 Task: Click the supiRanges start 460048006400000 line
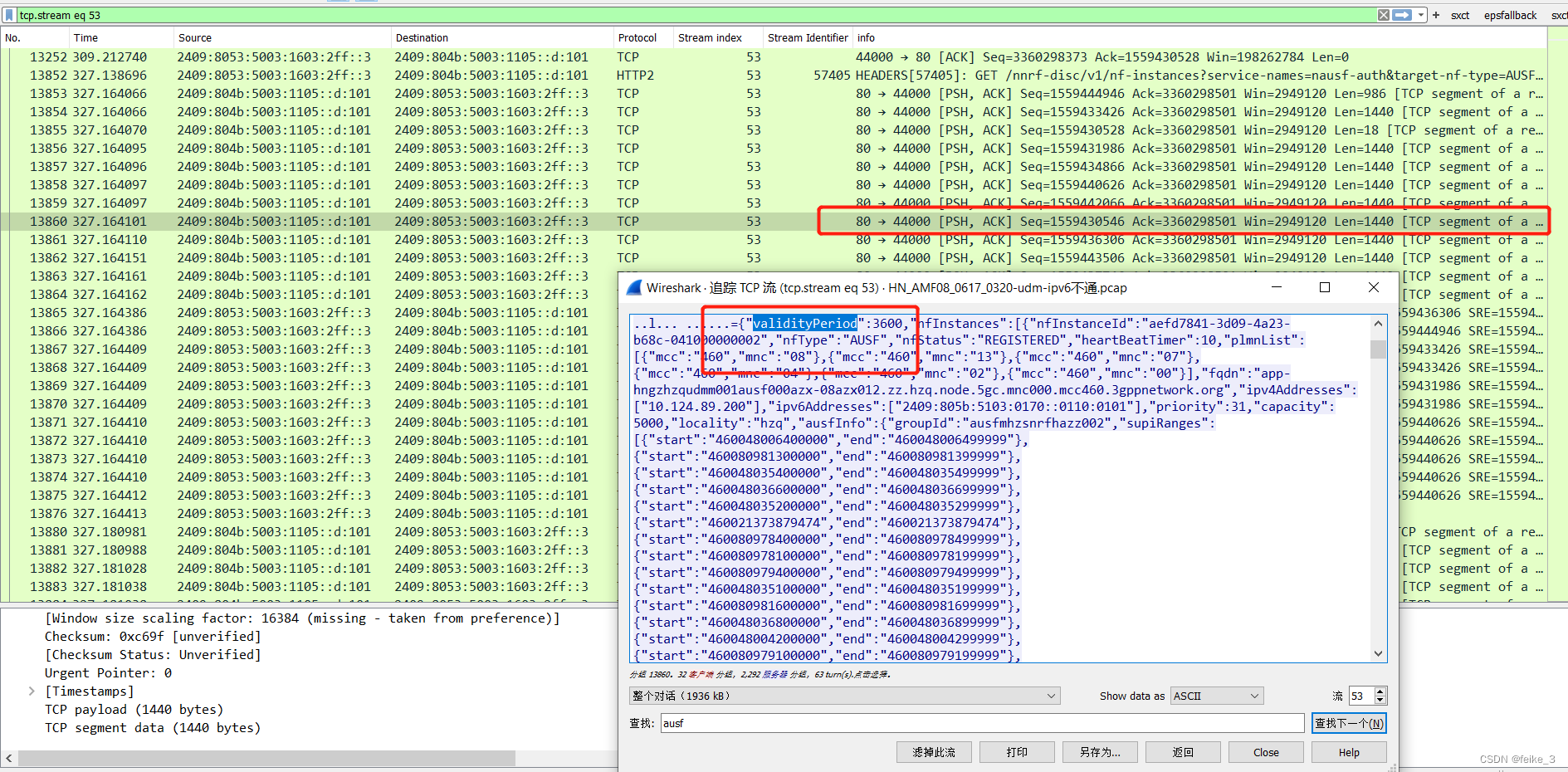click(x=831, y=440)
